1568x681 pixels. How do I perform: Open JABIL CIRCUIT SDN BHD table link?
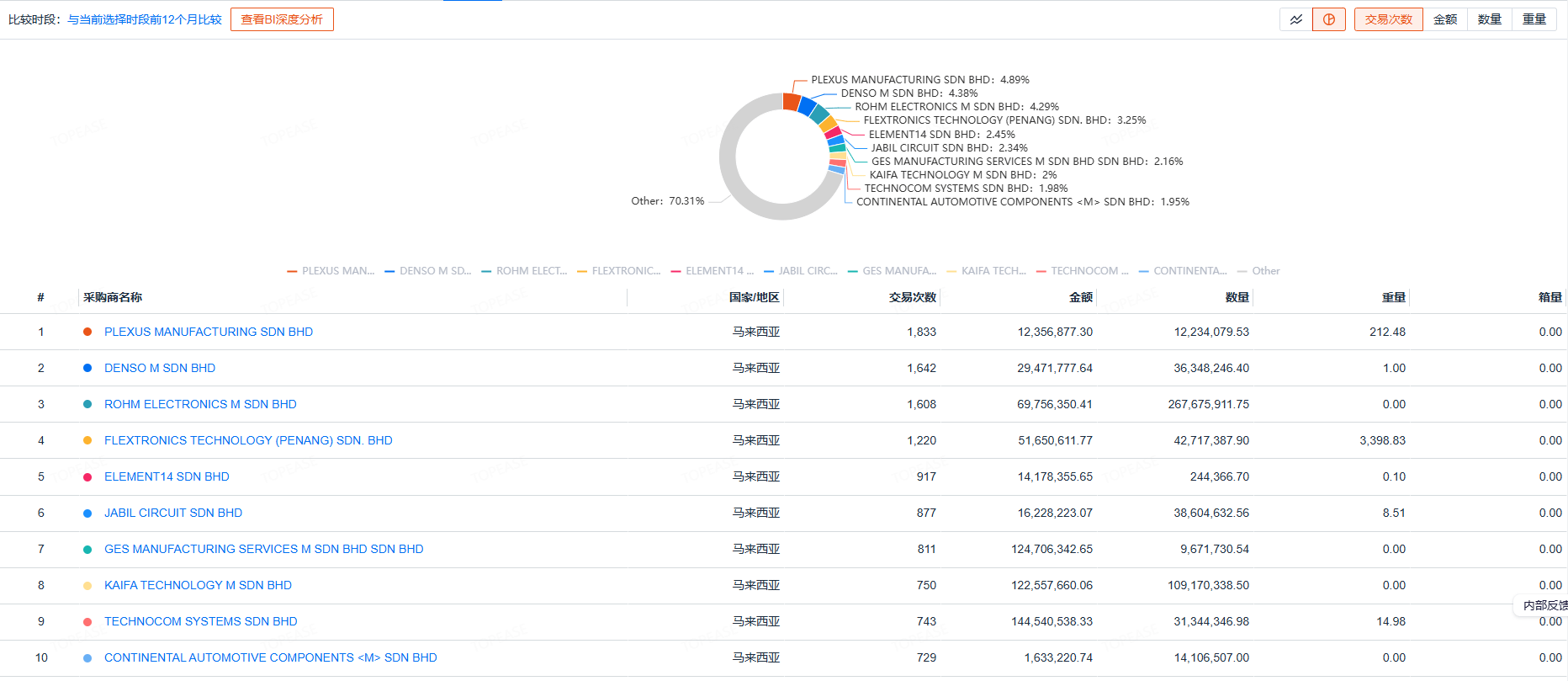[x=173, y=513]
